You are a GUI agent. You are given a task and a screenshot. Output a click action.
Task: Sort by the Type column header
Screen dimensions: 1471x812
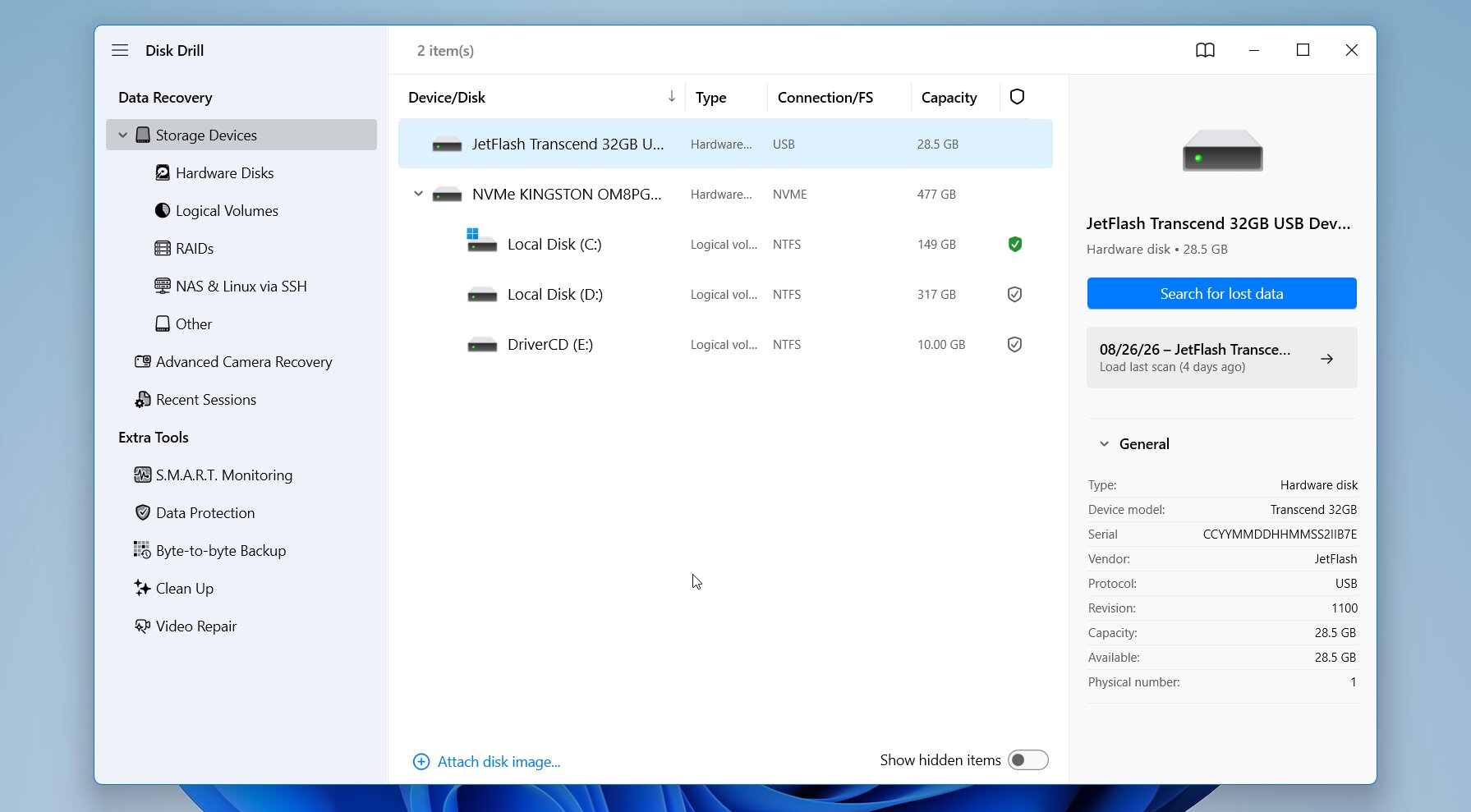click(710, 97)
